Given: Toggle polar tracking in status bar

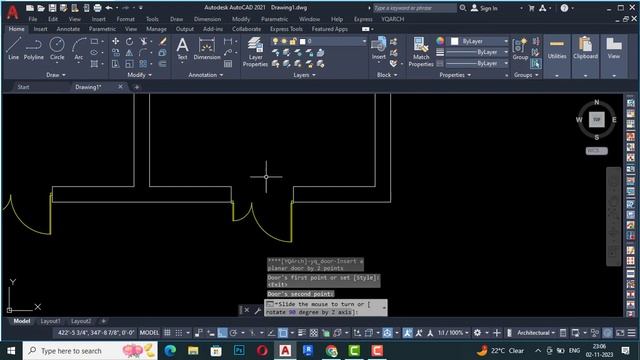Looking at the screenshot, I should (x=233, y=333).
